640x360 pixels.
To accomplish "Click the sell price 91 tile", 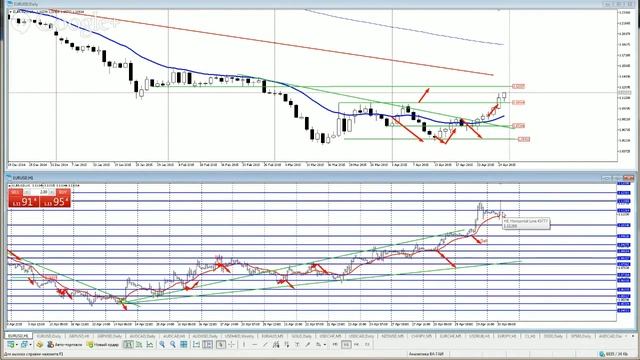I will pos(24,202).
